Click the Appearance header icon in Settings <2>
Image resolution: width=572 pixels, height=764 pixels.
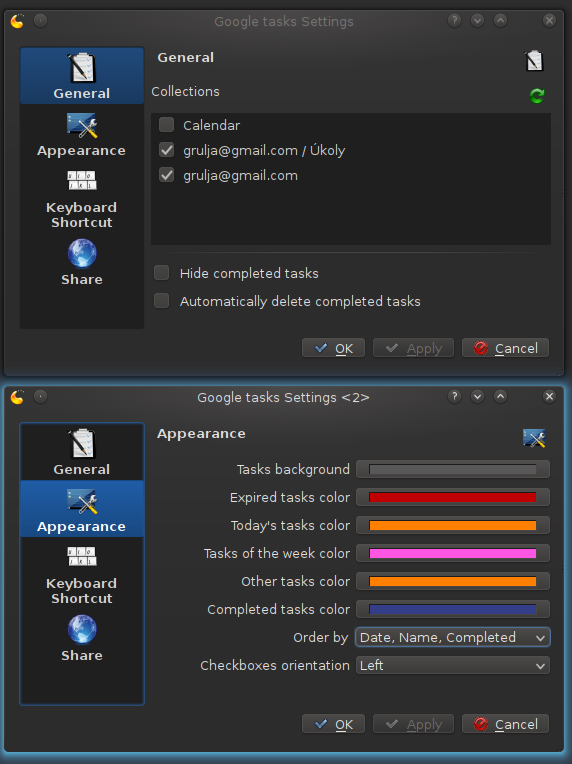pos(534,438)
